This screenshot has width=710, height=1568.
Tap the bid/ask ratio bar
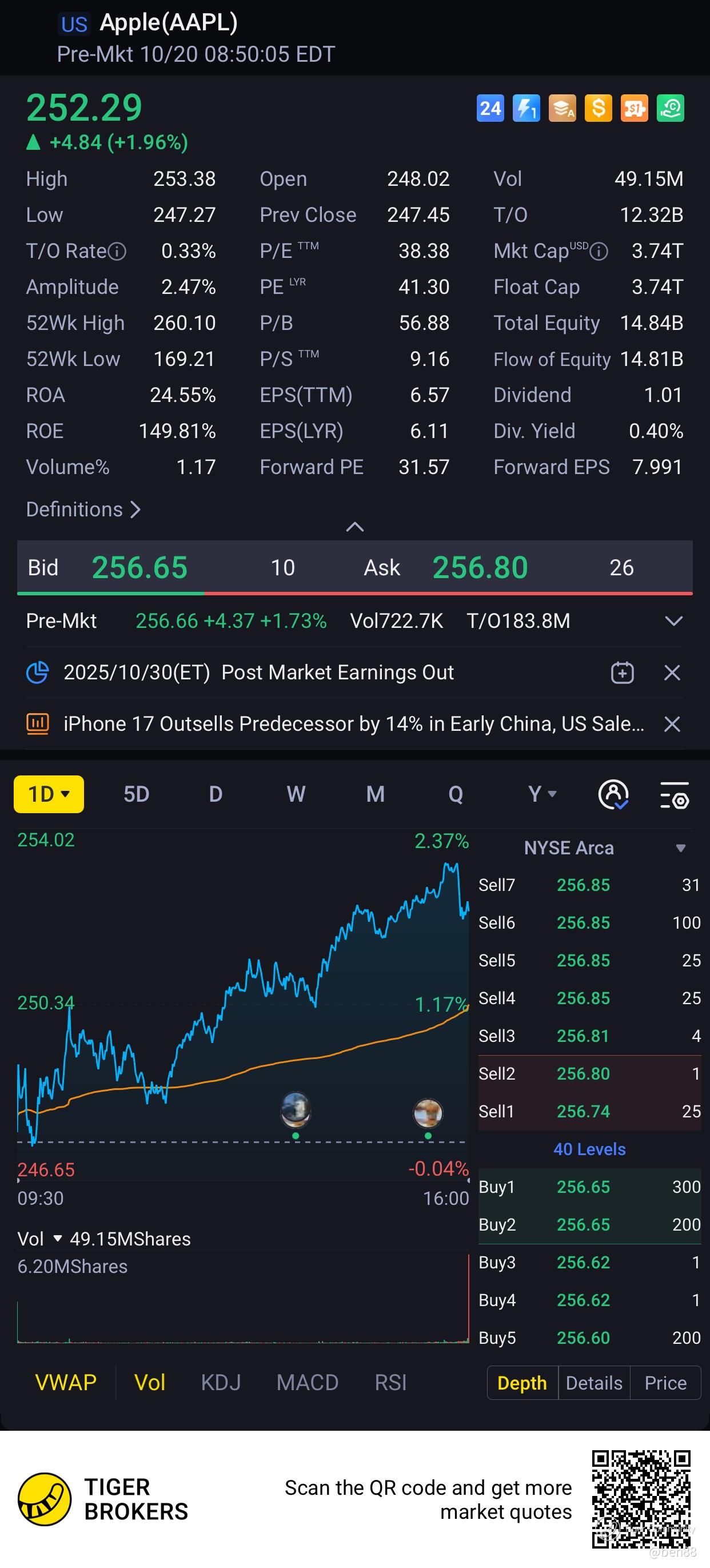tap(354, 593)
